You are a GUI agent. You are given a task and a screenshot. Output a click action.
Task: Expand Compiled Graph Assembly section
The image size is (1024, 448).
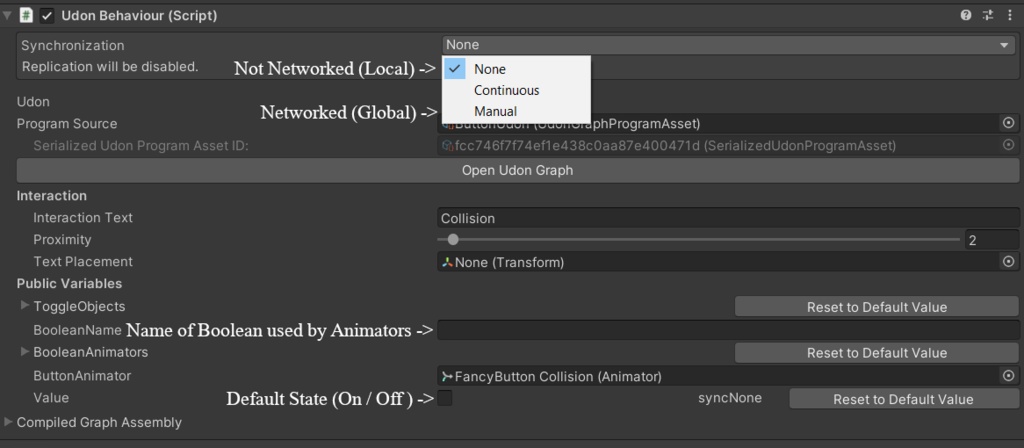coord(8,422)
